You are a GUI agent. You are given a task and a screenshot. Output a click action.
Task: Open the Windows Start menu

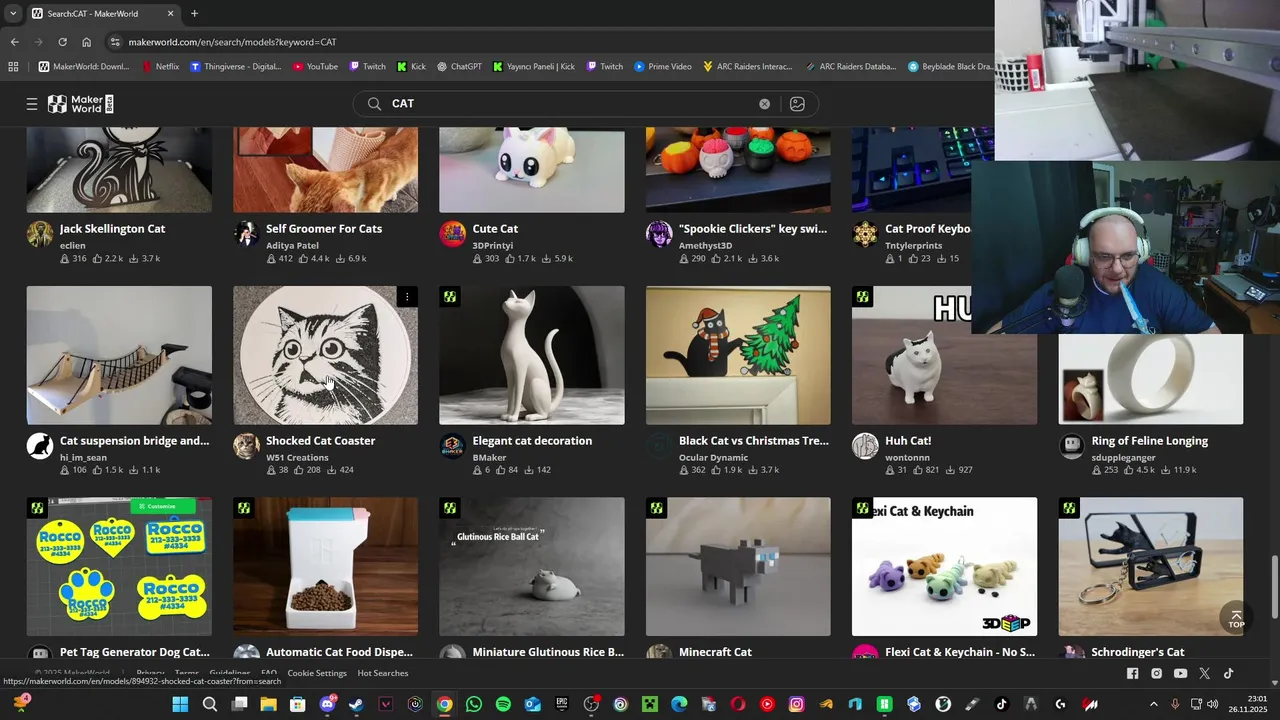tap(181, 704)
